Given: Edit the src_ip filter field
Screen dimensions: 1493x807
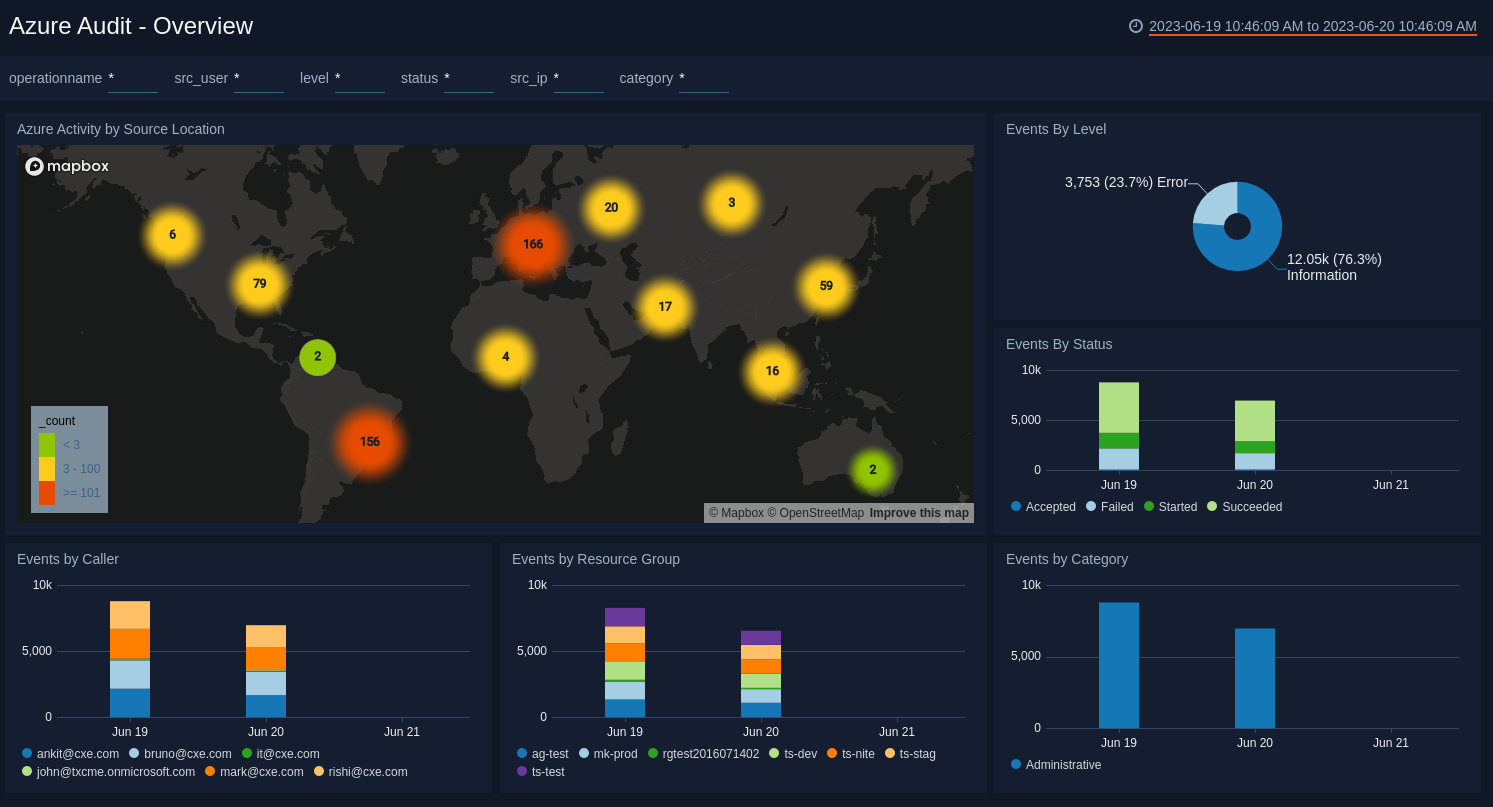Looking at the screenshot, I should pyautogui.click(x=579, y=78).
